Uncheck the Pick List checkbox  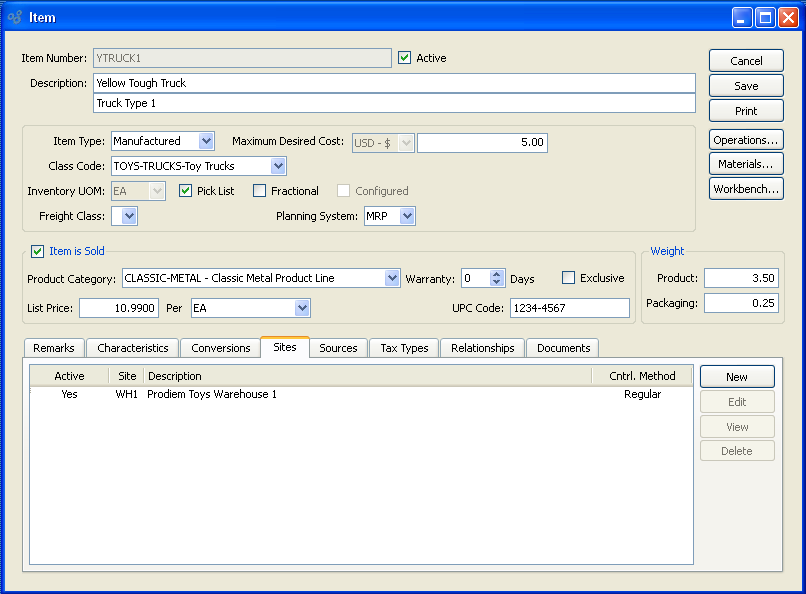click(x=186, y=191)
